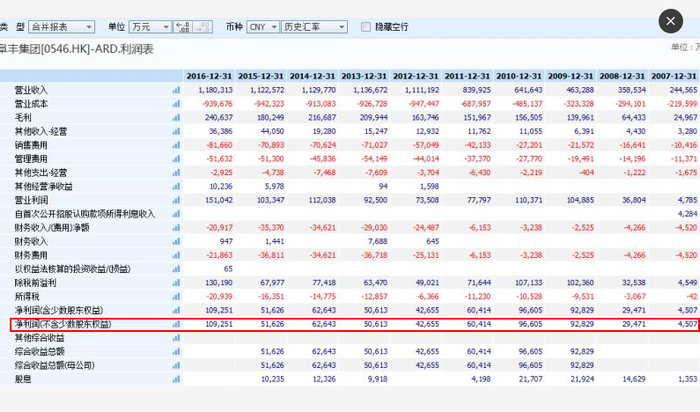Open the 万元 unit dropdown
Viewport: 700px width, 412px height.
pos(150,27)
